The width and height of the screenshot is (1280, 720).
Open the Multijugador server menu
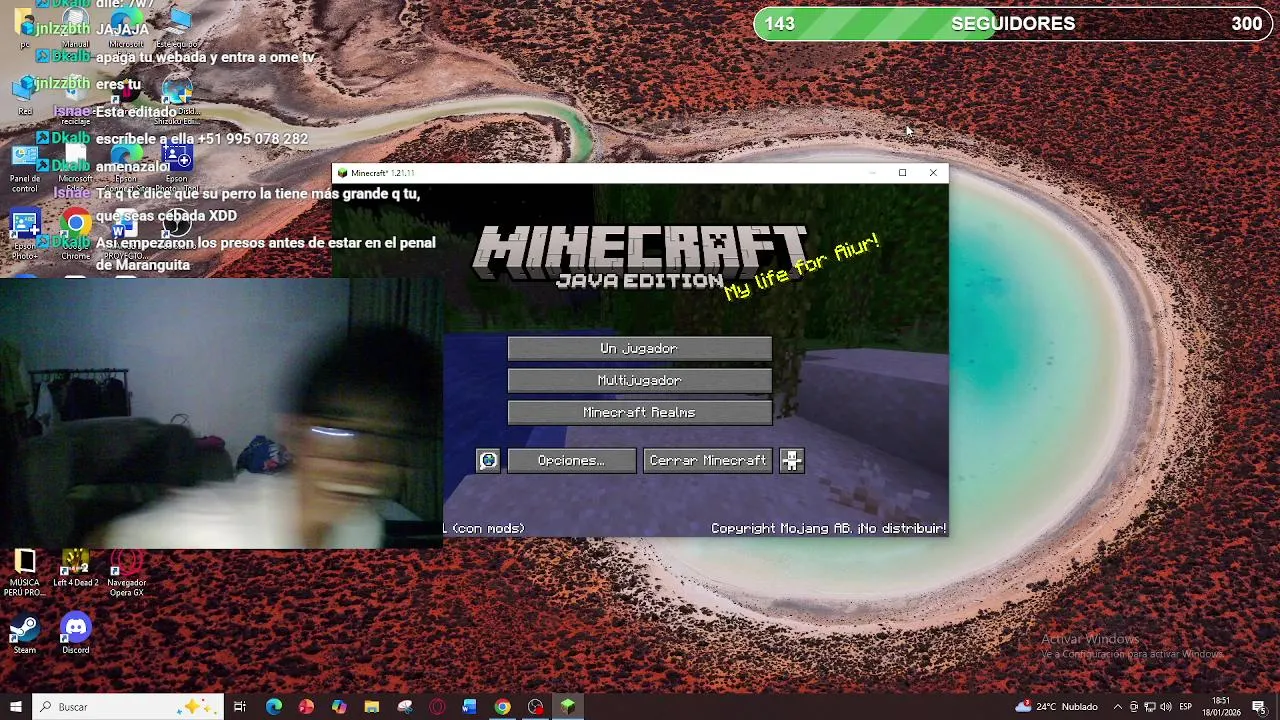(640, 380)
